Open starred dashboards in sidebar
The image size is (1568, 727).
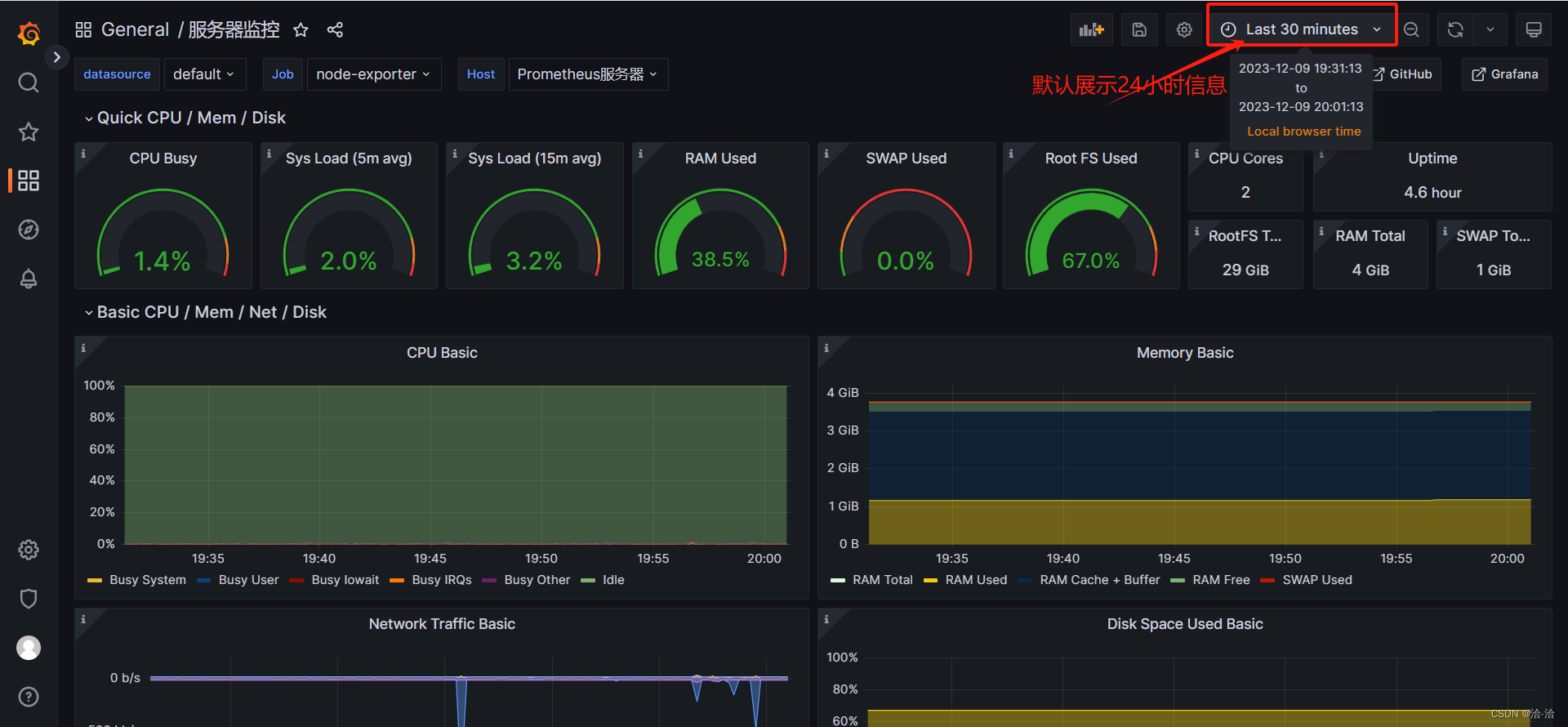[x=29, y=132]
